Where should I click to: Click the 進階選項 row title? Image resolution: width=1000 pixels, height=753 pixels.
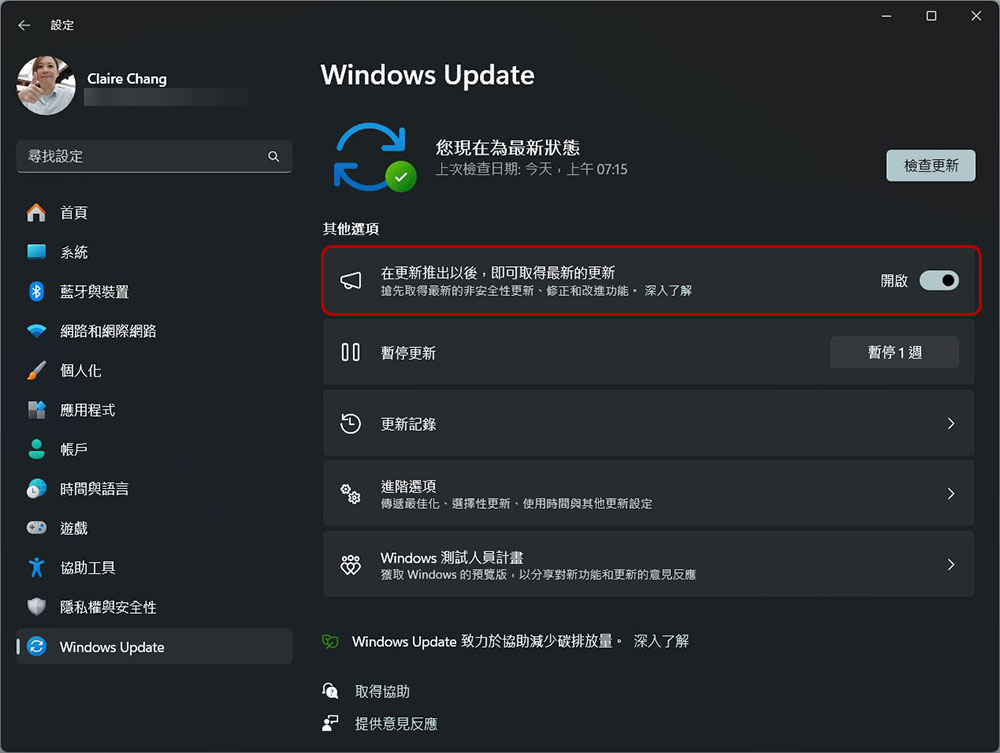408,486
